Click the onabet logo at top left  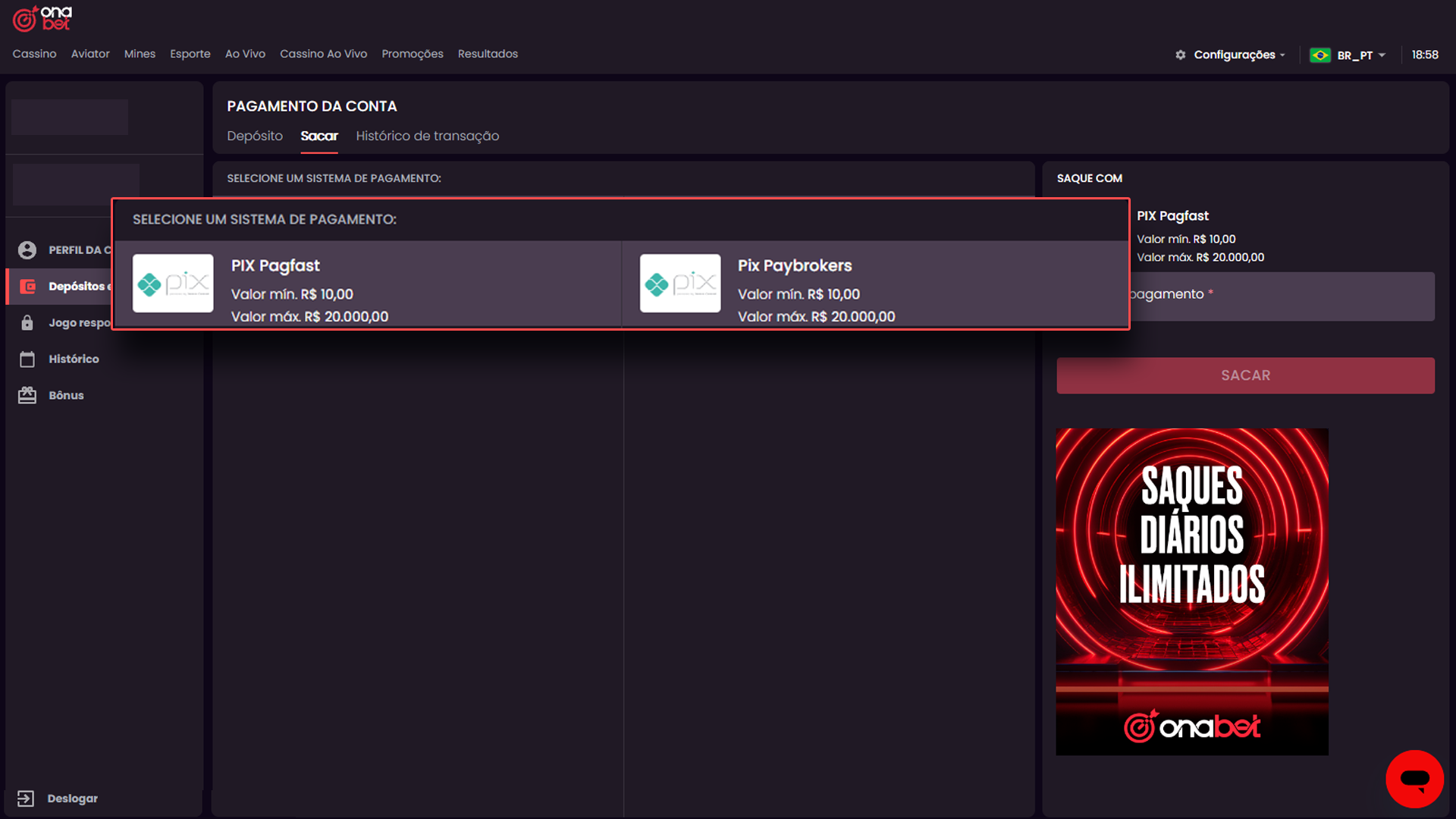pos(40,18)
